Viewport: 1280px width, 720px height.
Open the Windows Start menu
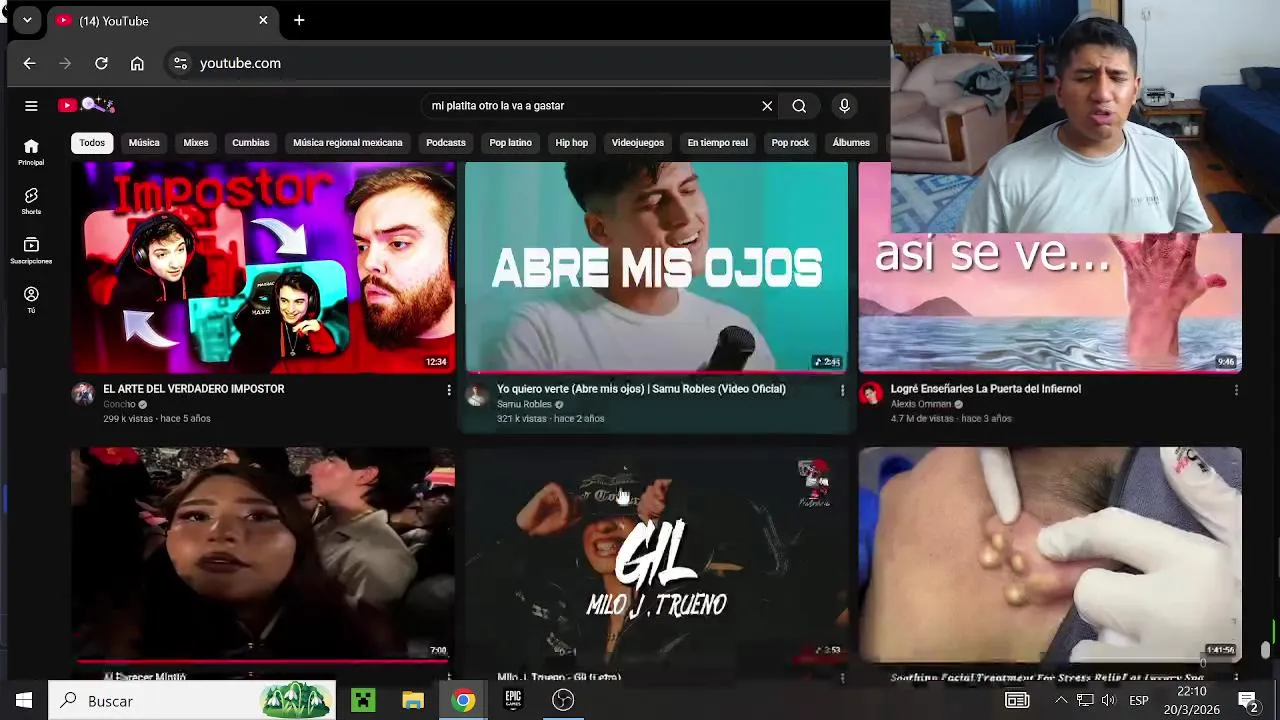click(24, 701)
